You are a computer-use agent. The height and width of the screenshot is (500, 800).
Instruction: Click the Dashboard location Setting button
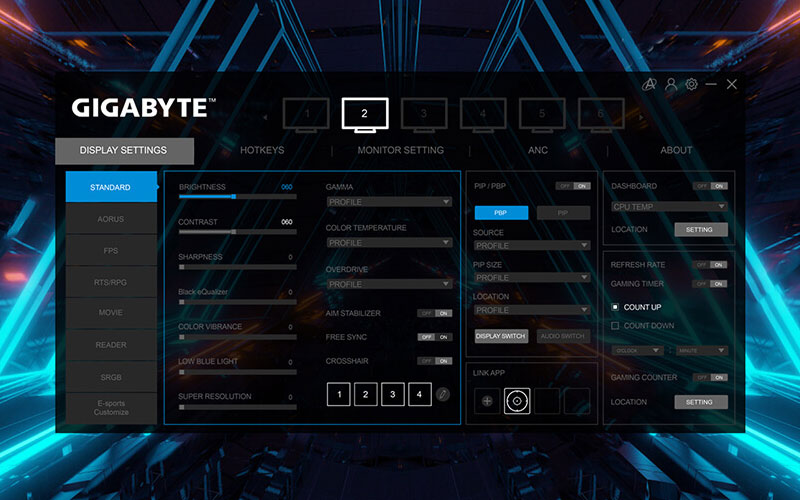coord(699,229)
